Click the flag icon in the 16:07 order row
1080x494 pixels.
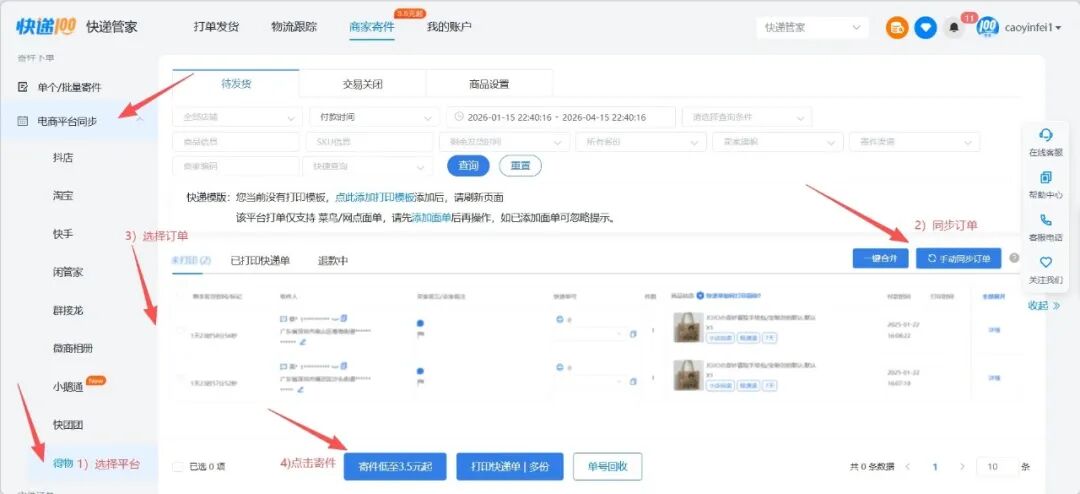(x=420, y=381)
